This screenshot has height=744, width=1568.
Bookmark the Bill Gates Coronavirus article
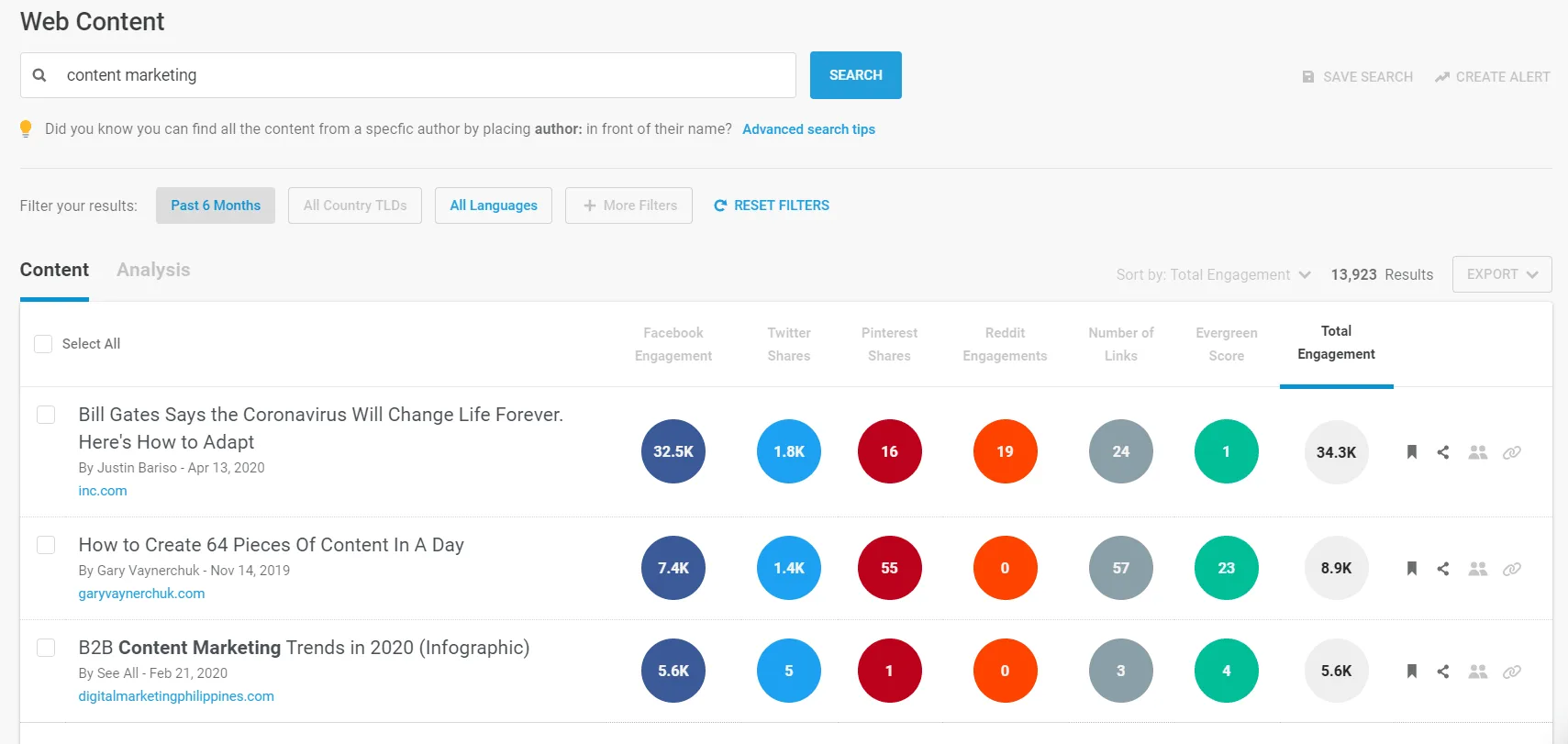pyautogui.click(x=1412, y=451)
